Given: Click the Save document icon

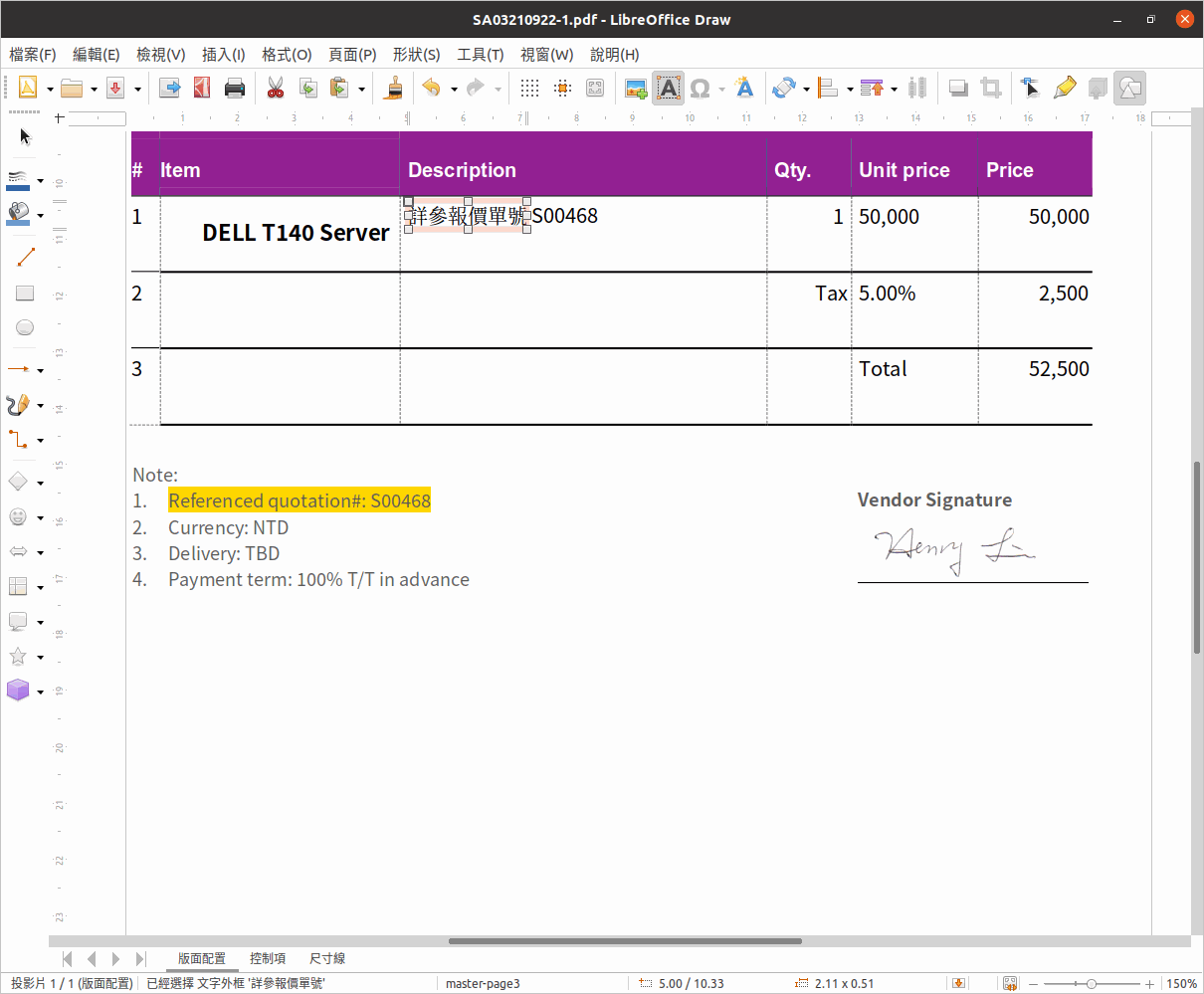Looking at the screenshot, I should [115, 89].
